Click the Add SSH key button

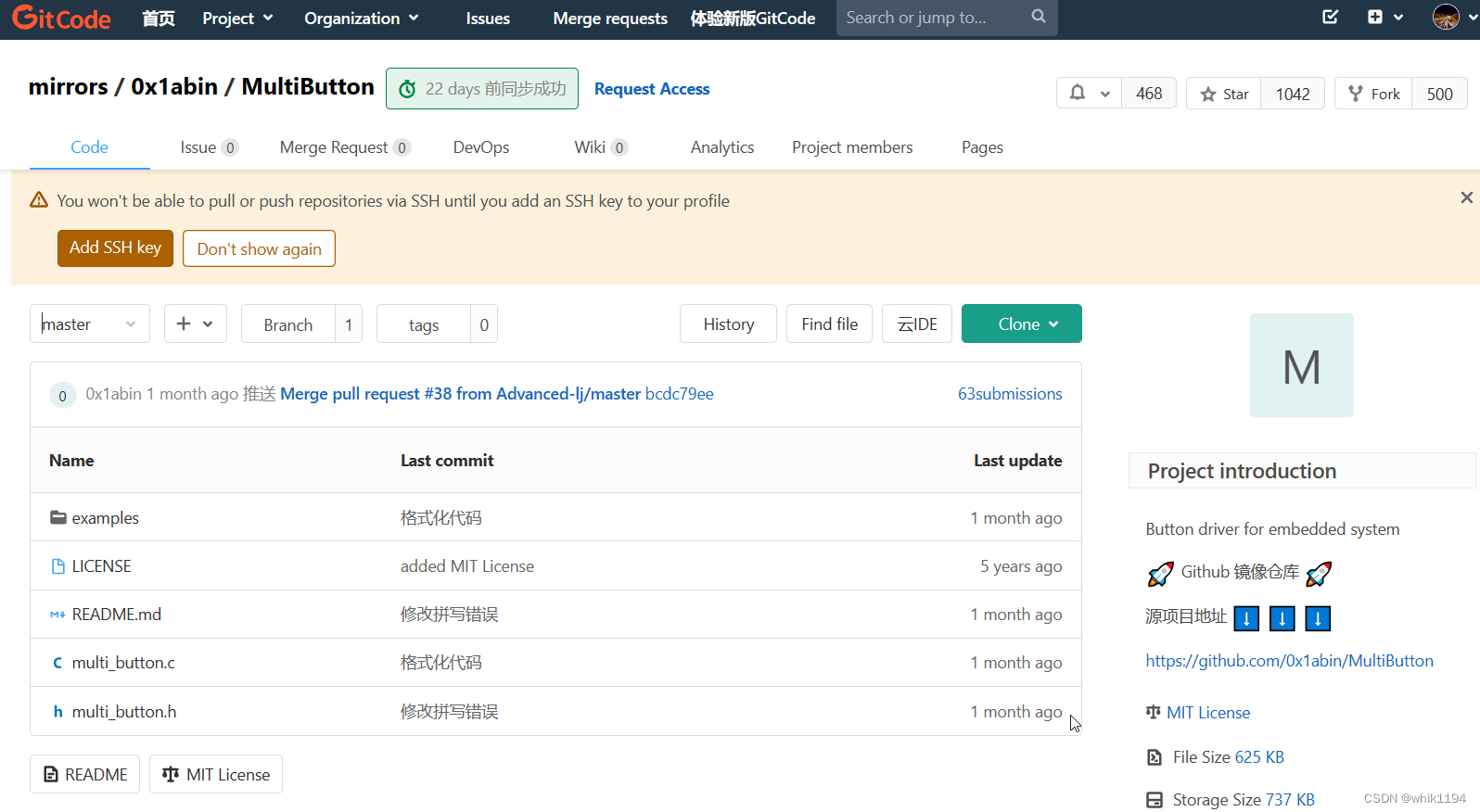tap(115, 247)
